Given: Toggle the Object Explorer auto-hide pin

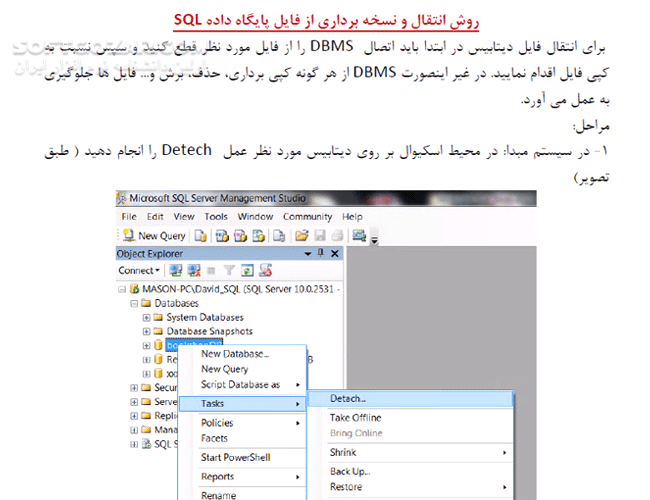Looking at the screenshot, I should 320,252.
